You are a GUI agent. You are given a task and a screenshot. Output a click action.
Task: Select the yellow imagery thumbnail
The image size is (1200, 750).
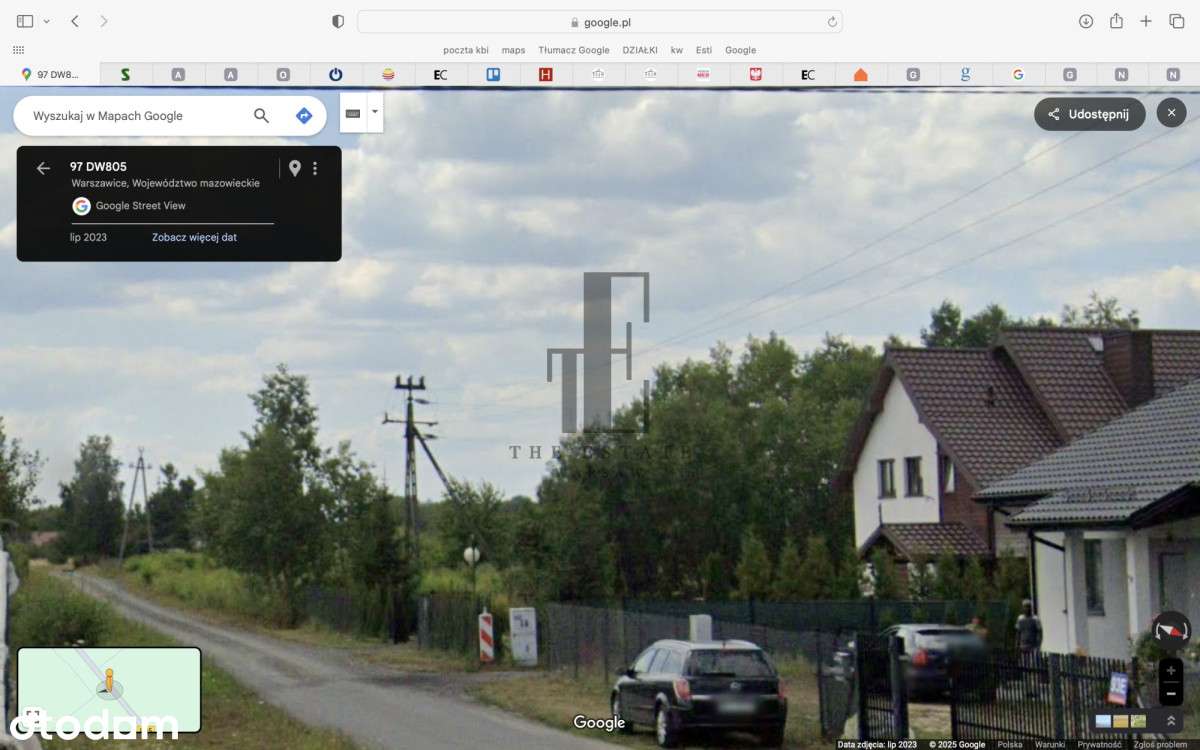tap(1121, 721)
